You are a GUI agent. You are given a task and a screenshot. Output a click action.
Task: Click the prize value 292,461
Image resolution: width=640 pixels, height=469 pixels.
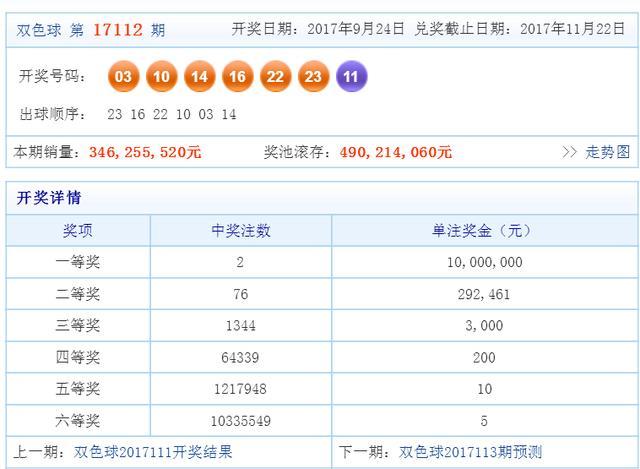click(484, 294)
